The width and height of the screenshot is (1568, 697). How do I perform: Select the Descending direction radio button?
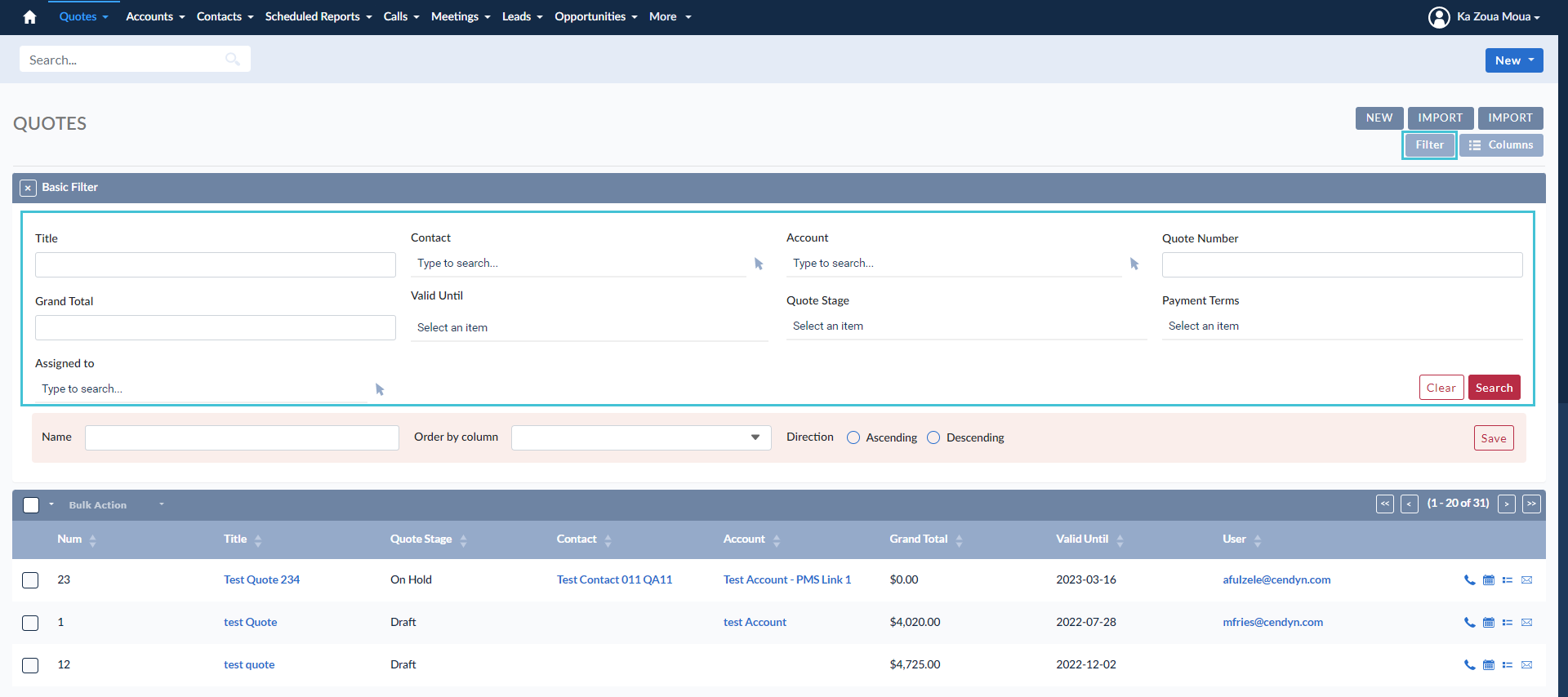tap(933, 437)
